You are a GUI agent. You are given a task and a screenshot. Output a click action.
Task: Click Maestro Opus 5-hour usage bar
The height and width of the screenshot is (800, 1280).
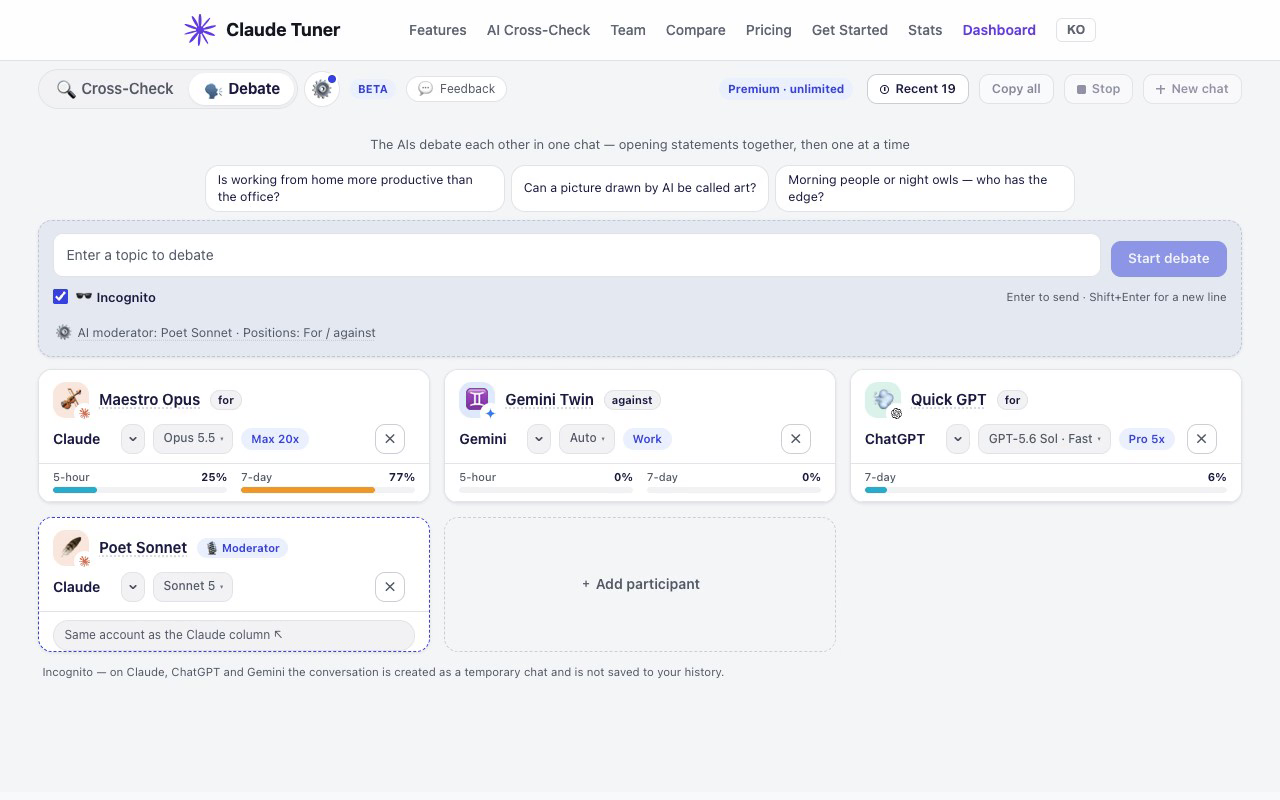[140, 490]
